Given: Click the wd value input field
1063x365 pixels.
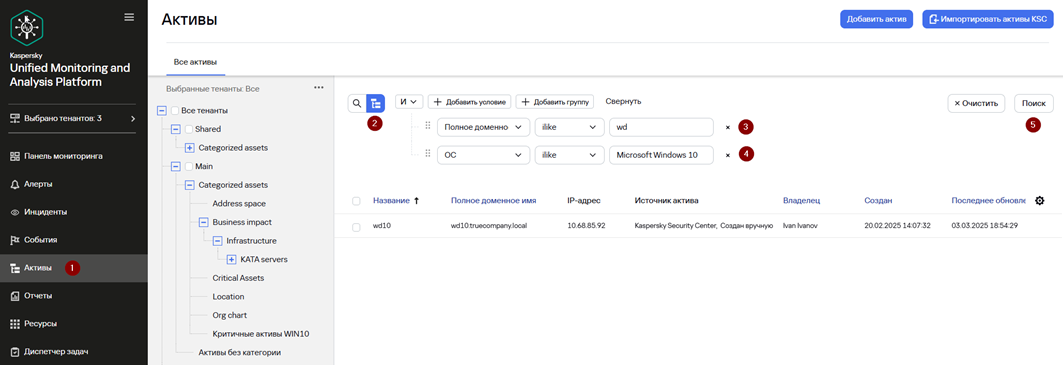Looking at the screenshot, I should pyautogui.click(x=661, y=127).
